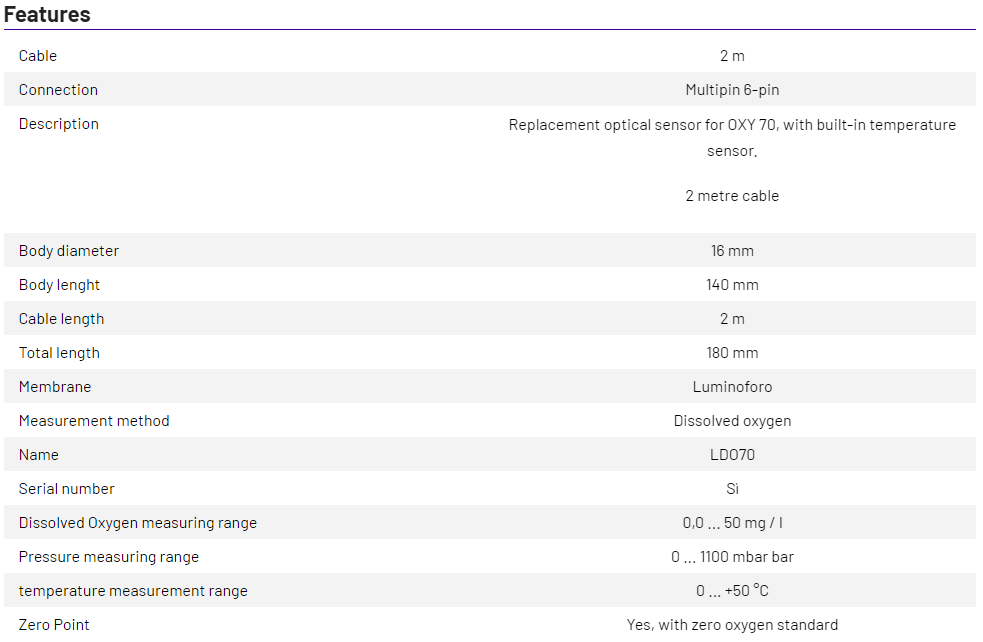
Task: Click the Features heading
Action: (x=47, y=14)
